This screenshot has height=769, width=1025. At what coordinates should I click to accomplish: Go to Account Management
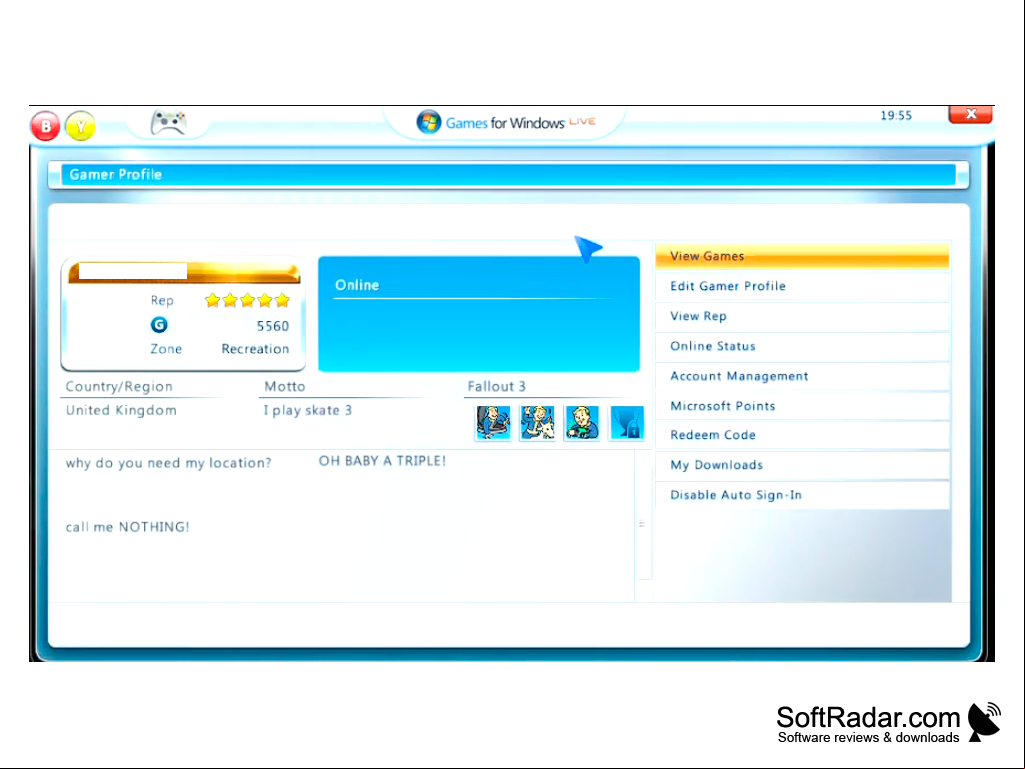802,377
